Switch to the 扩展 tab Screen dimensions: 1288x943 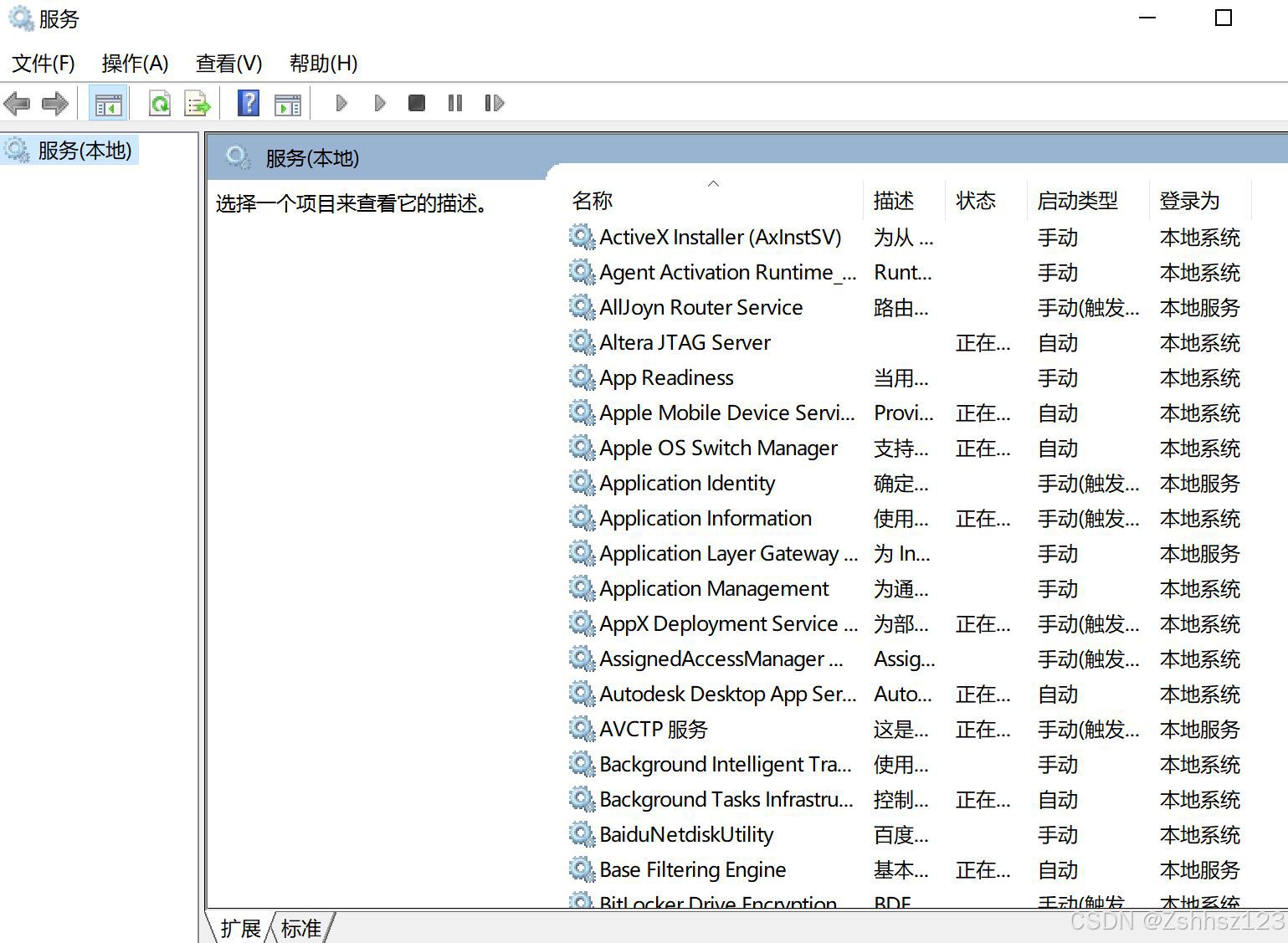tap(240, 928)
